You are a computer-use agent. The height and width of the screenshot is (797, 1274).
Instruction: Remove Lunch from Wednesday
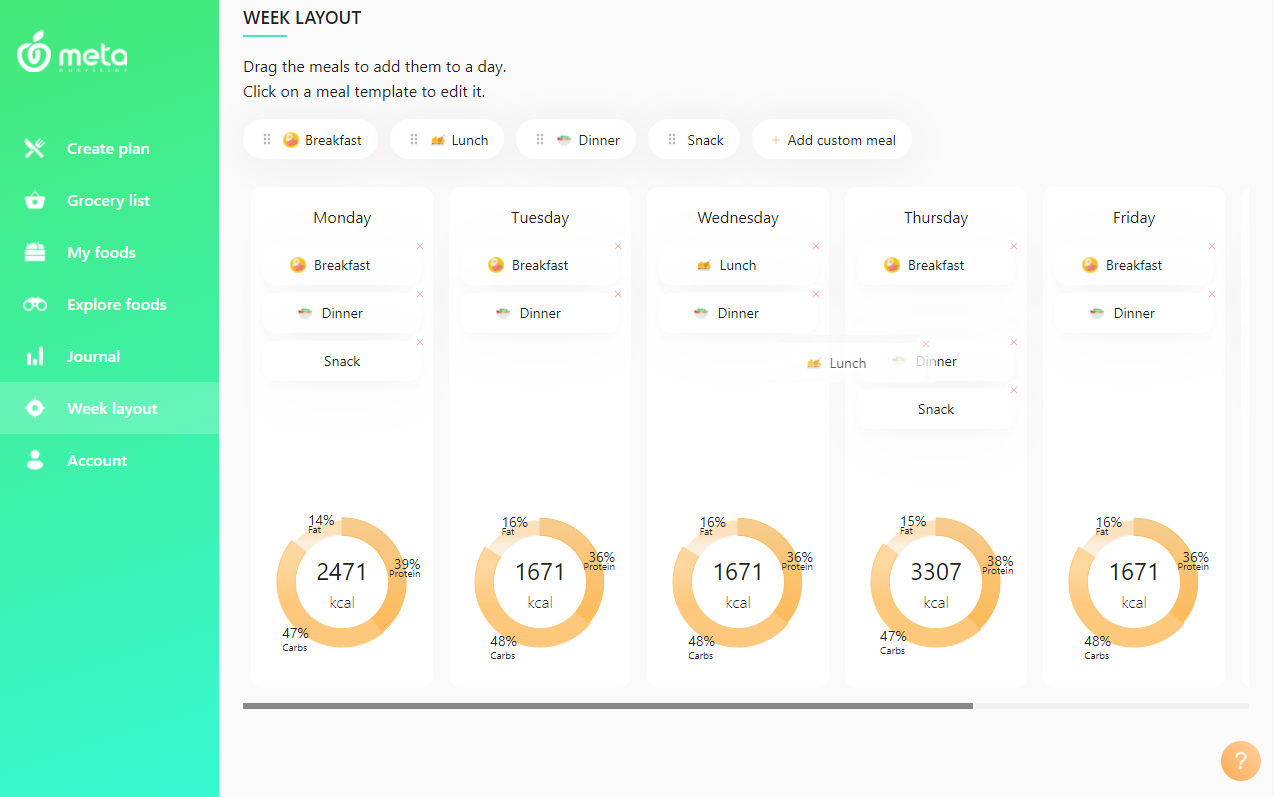tap(816, 246)
